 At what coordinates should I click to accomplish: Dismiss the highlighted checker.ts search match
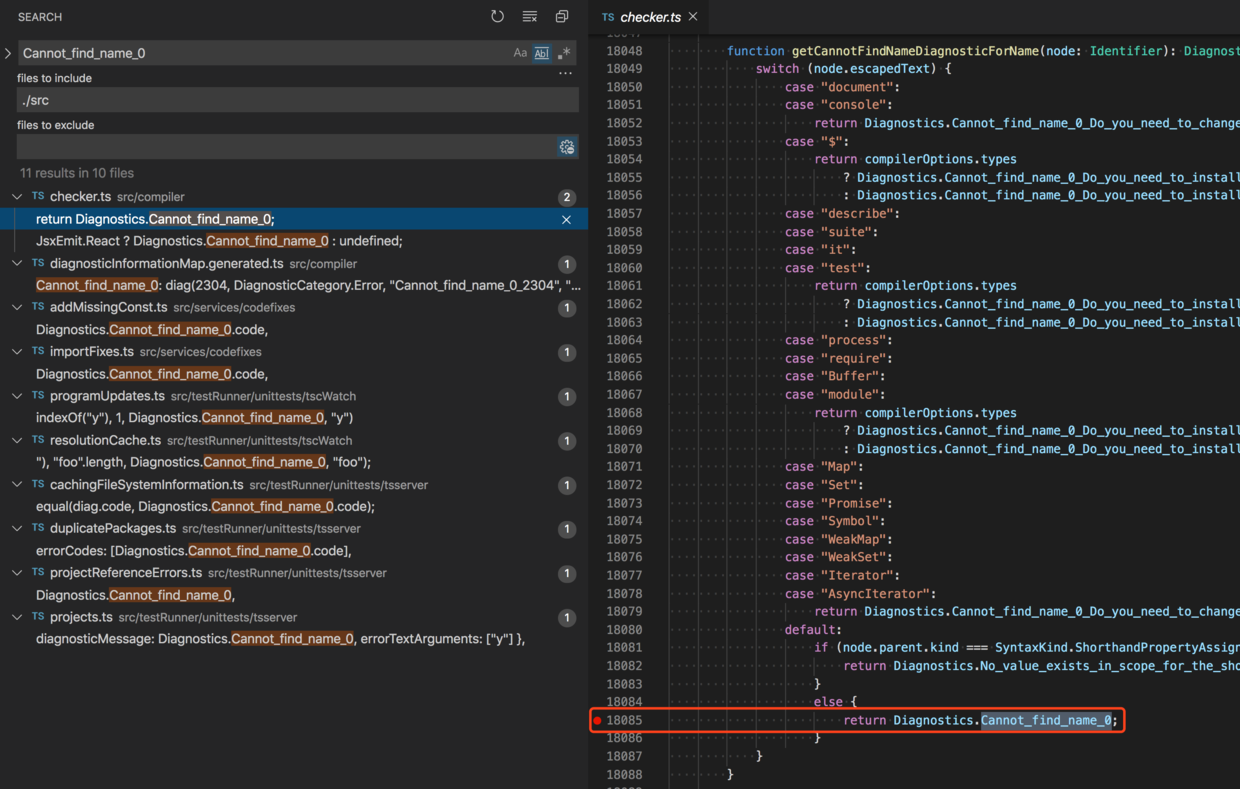tap(566, 220)
